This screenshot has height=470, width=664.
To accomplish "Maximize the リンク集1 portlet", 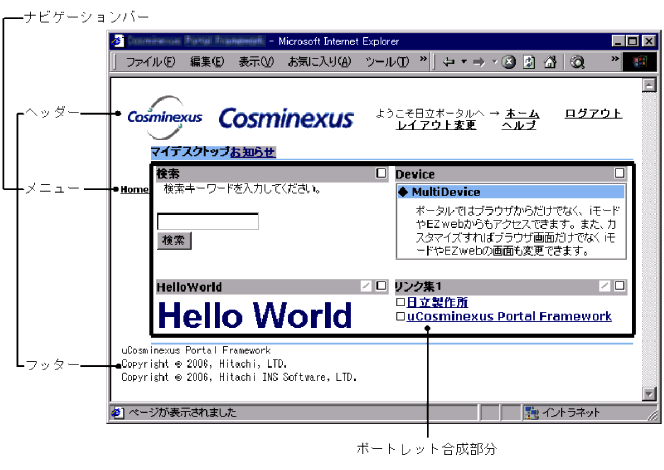I will click(x=620, y=286).
